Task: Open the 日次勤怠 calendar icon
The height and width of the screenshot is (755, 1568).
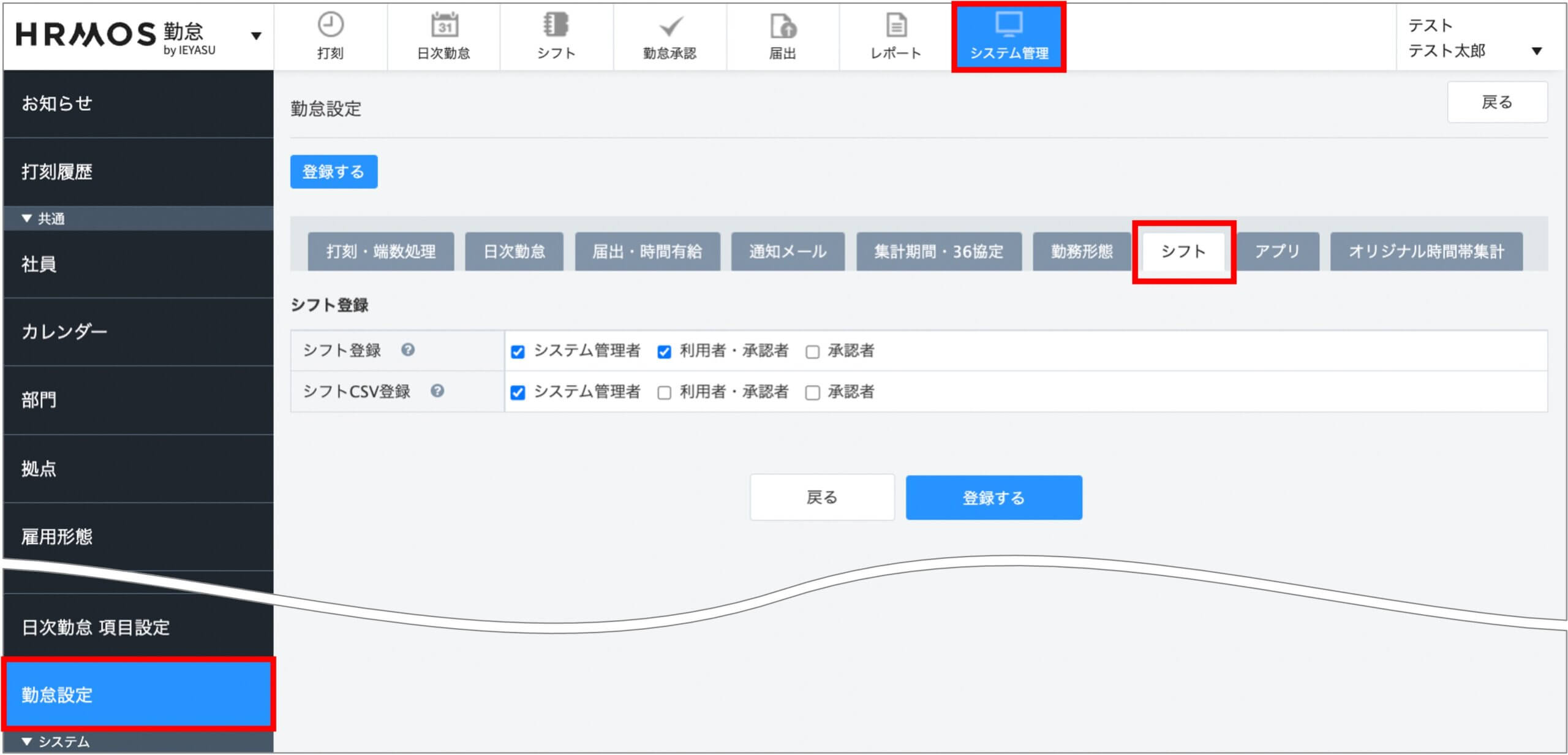Action: (x=444, y=26)
